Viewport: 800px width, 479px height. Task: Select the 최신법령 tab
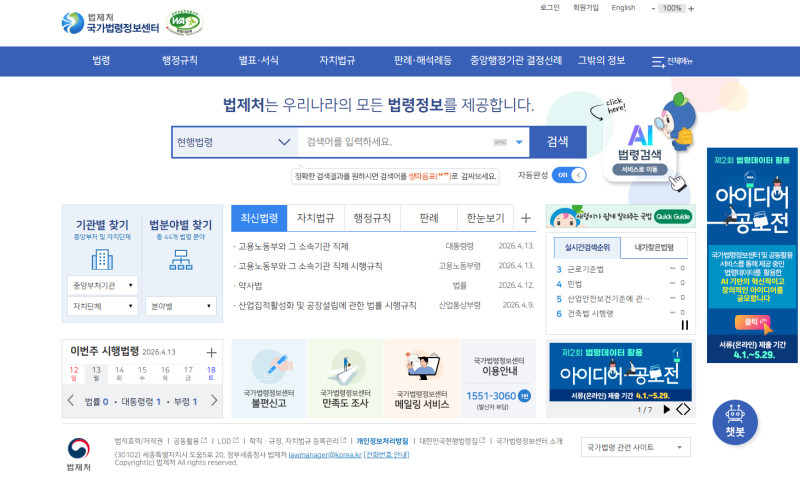259,218
